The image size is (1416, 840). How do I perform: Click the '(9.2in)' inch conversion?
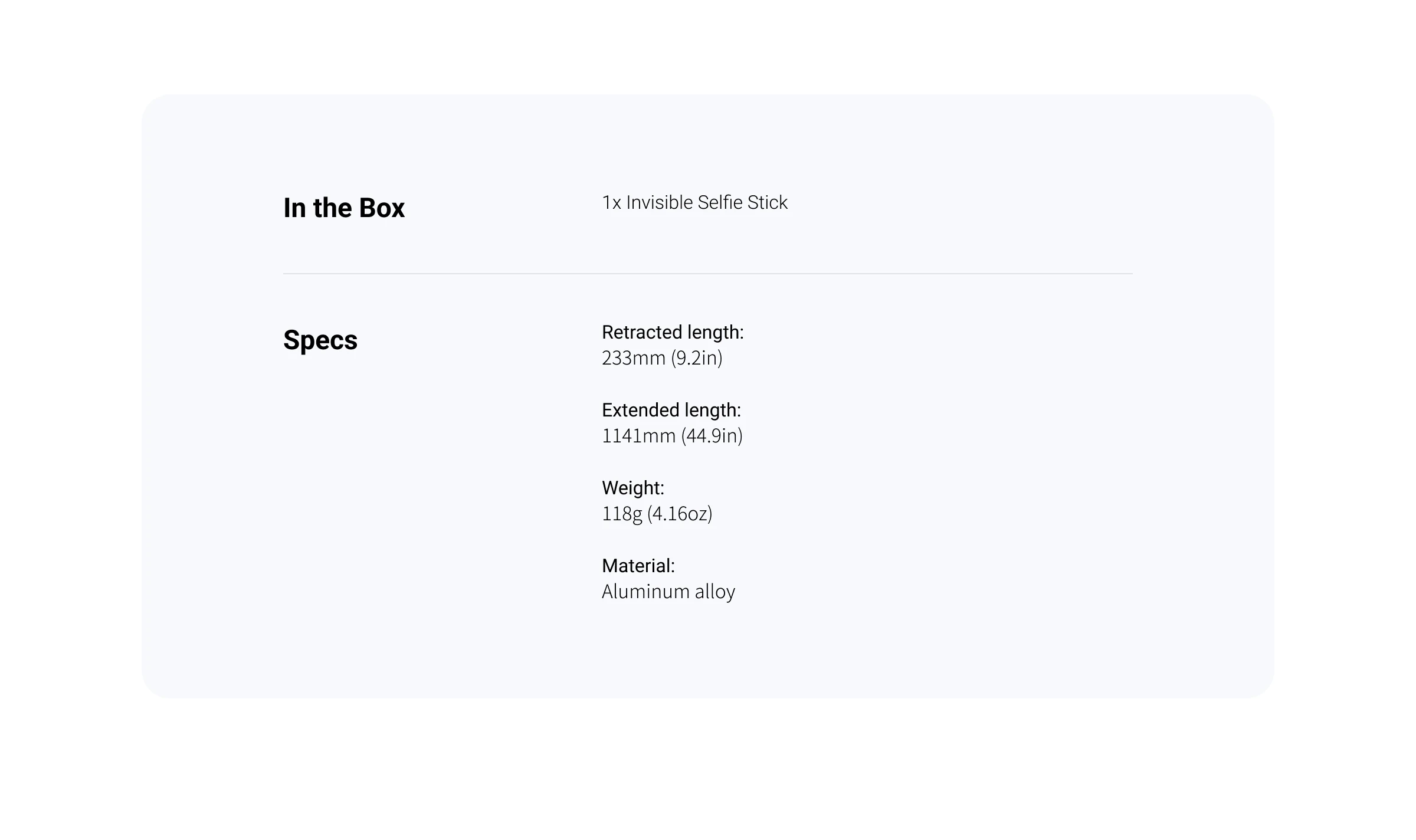pyautogui.click(x=697, y=358)
